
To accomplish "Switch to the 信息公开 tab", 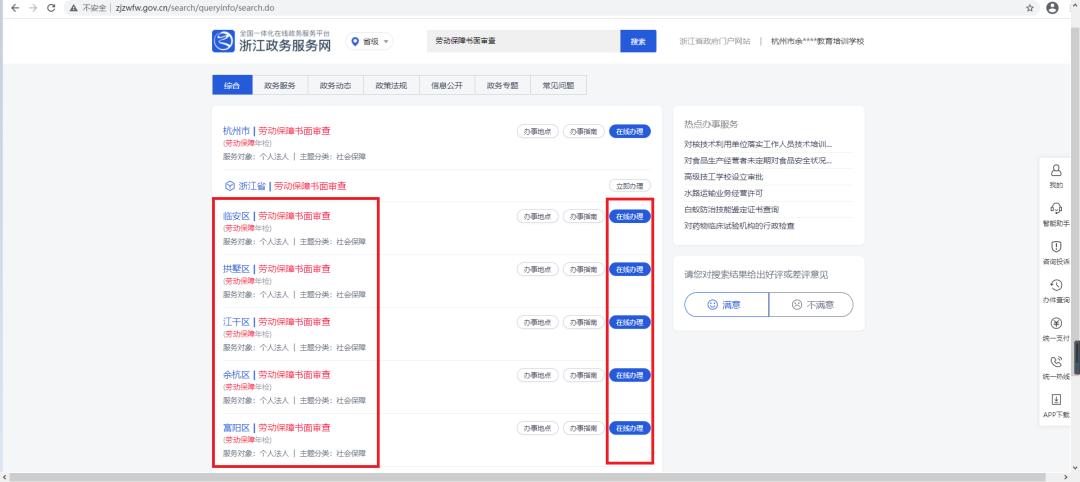I will (x=447, y=85).
